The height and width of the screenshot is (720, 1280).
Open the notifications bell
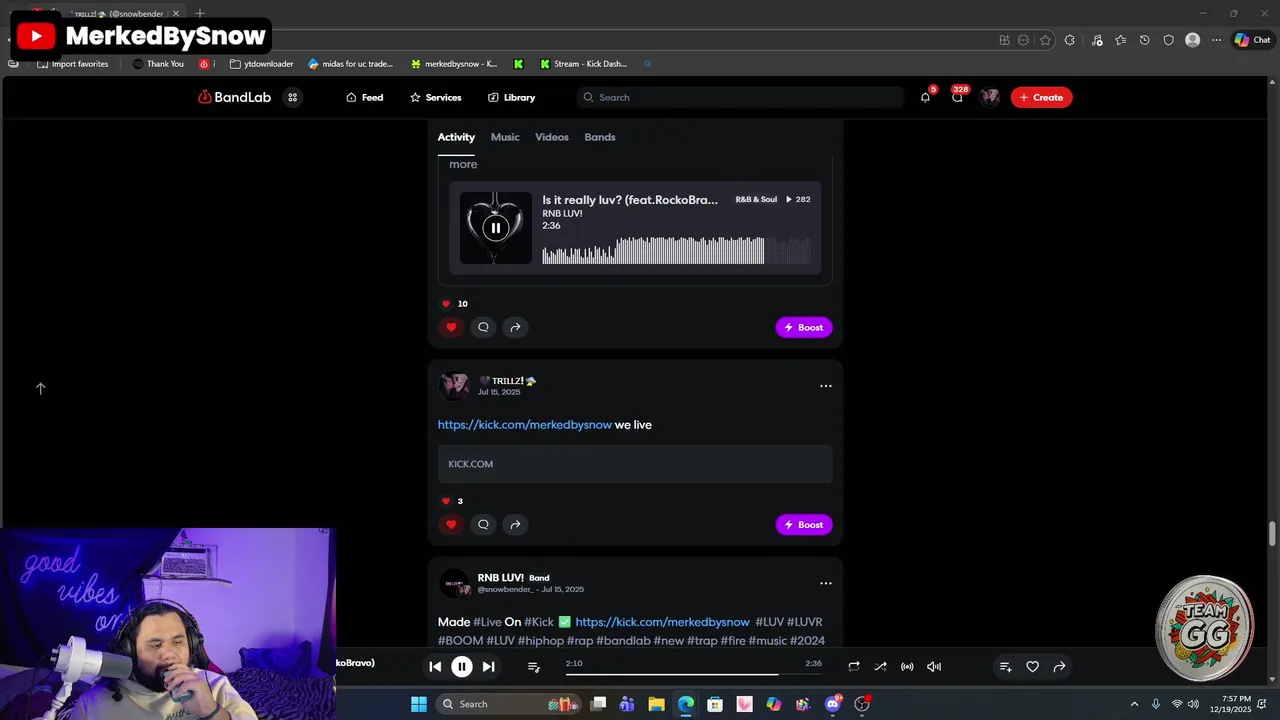[925, 97]
